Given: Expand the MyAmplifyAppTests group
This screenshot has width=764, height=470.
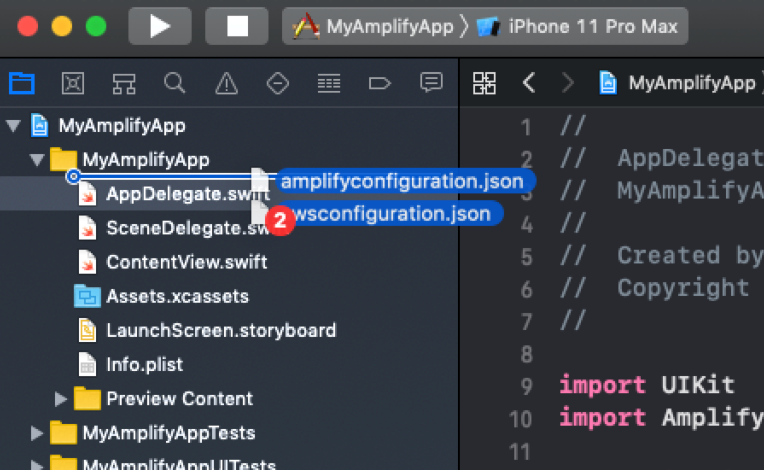Looking at the screenshot, I should 37,433.
